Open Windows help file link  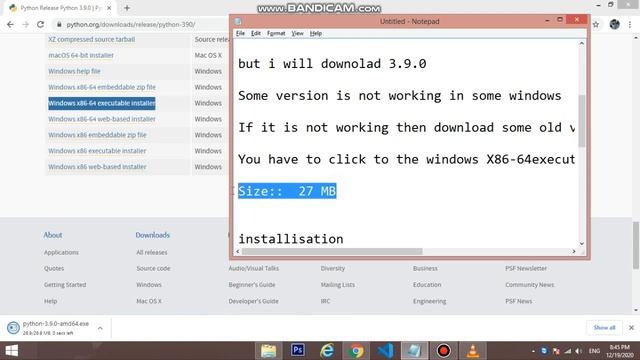(x=74, y=71)
